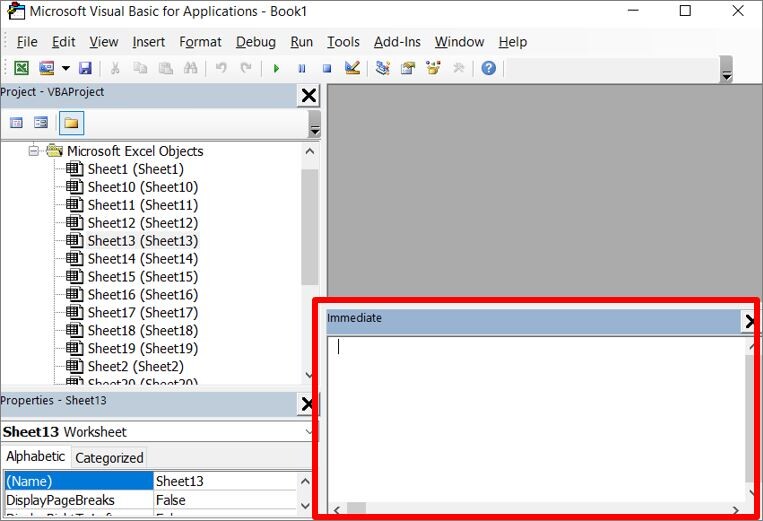Click the Find binoculars icon
The width and height of the screenshot is (763, 521).
[190, 68]
